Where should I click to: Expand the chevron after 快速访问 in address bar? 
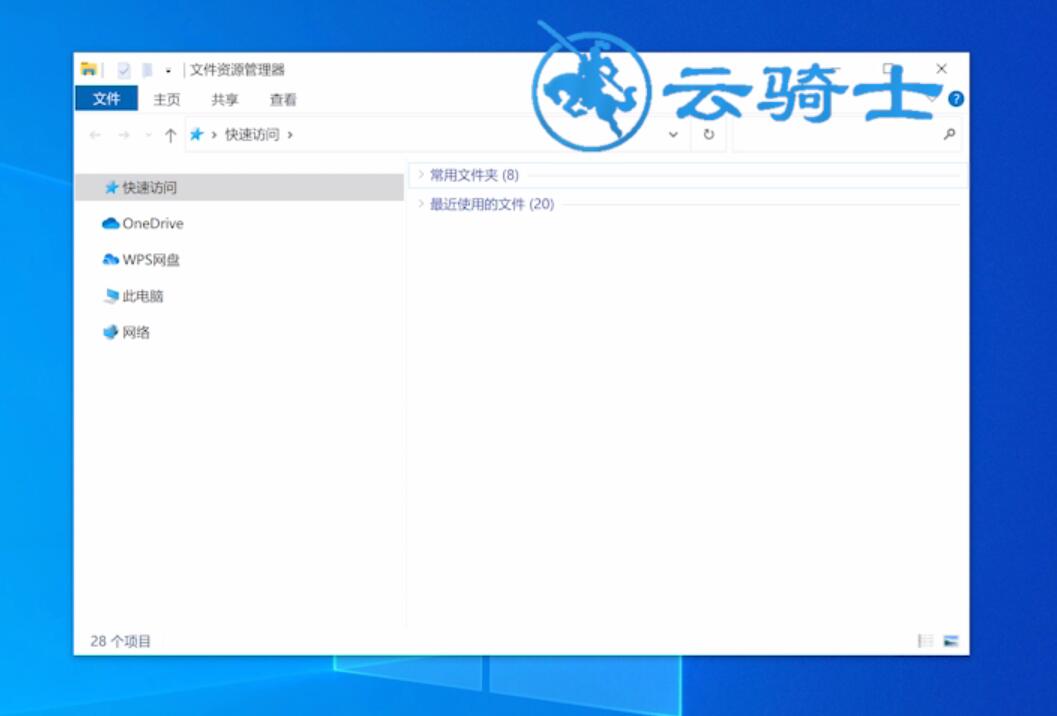[x=290, y=135]
